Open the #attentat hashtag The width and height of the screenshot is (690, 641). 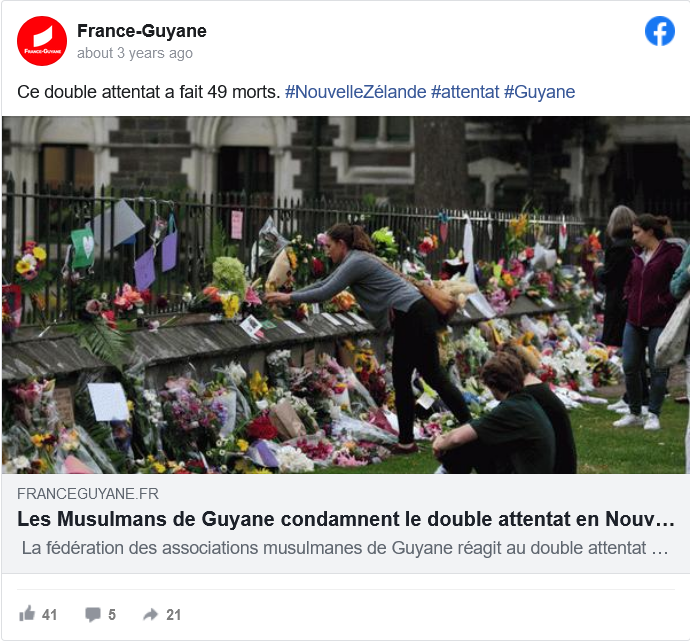pos(465,92)
